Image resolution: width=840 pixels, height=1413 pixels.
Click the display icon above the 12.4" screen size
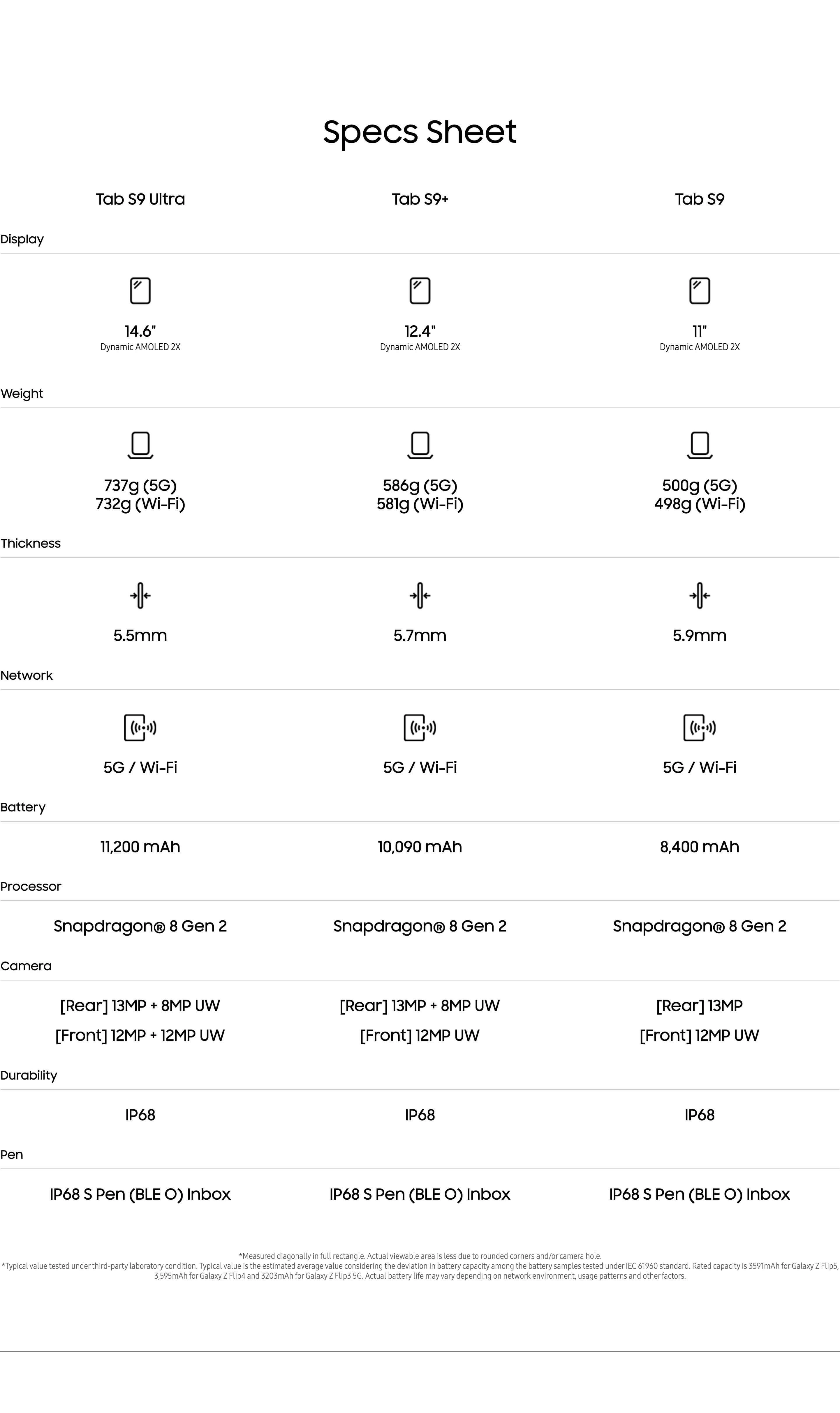click(x=420, y=290)
